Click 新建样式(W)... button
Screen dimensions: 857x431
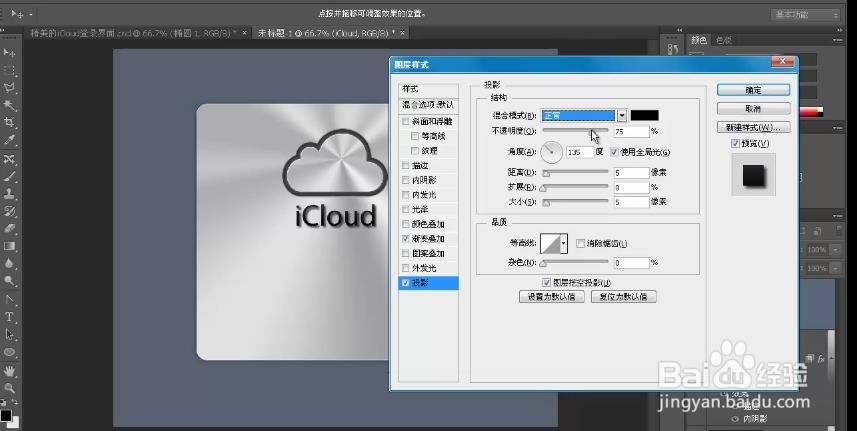tap(753, 127)
